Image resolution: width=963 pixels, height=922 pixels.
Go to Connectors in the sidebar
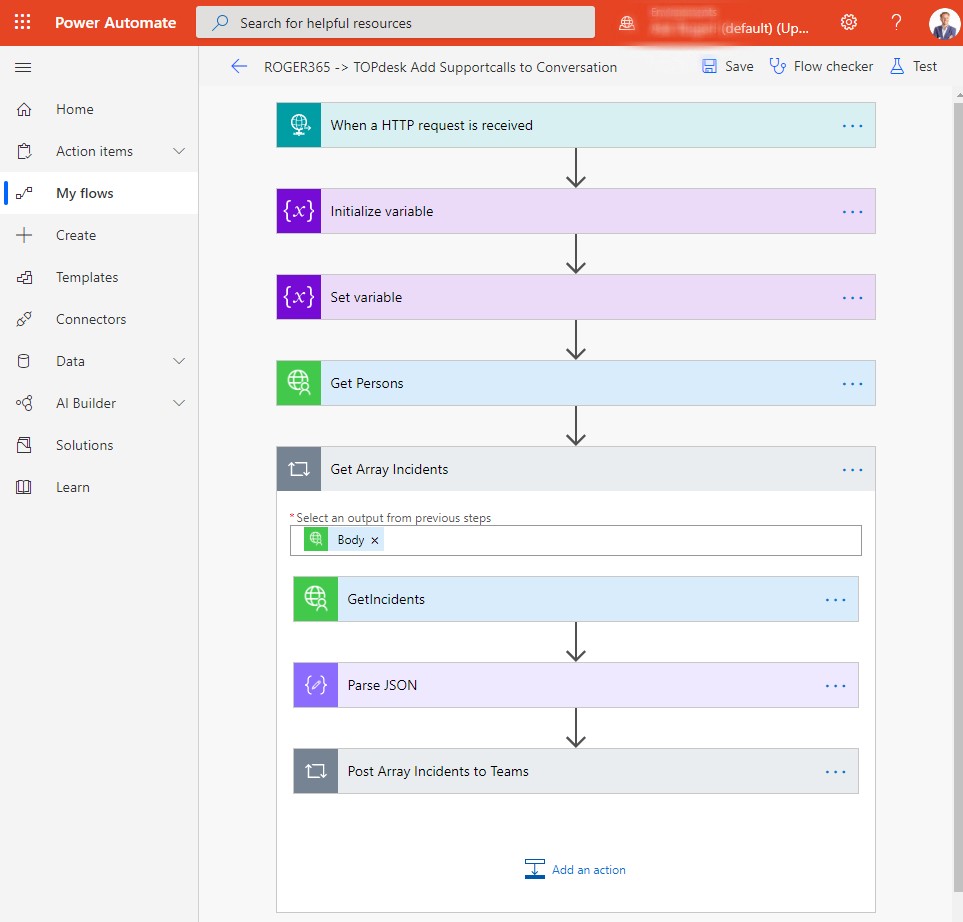91,319
